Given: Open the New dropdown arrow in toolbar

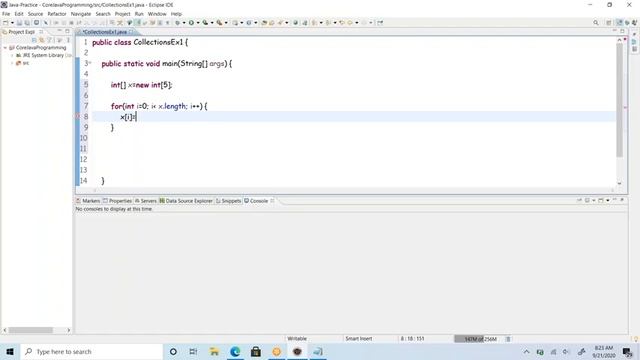Looking at the screenshot, I should 12,22.
